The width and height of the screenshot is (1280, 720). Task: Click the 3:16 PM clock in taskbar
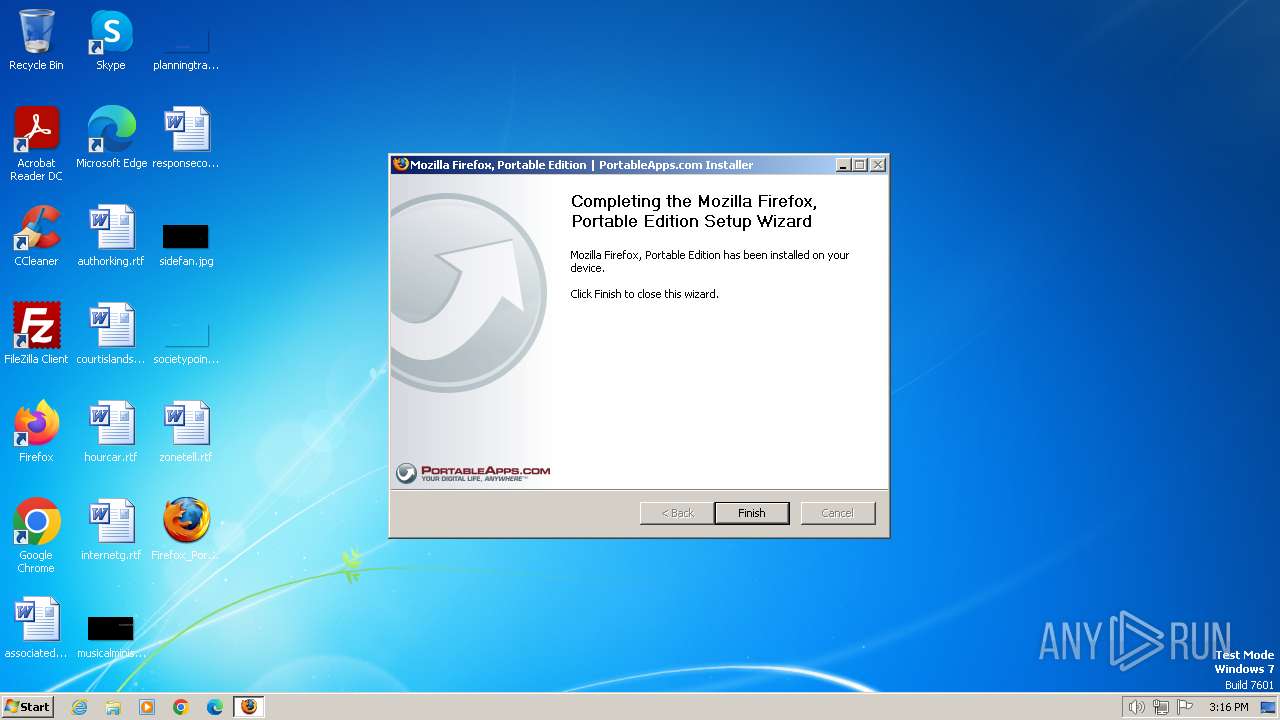1228,707
